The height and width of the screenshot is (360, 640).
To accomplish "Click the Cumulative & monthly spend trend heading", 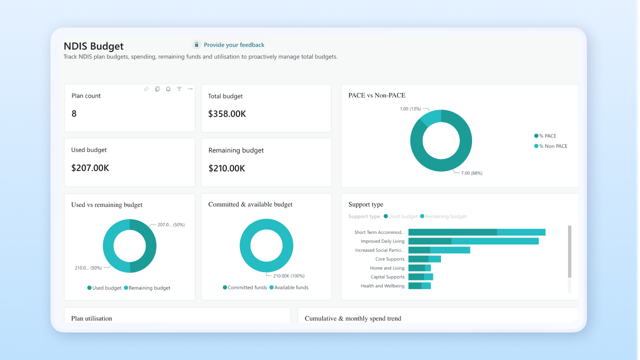I will click(353, 318).
